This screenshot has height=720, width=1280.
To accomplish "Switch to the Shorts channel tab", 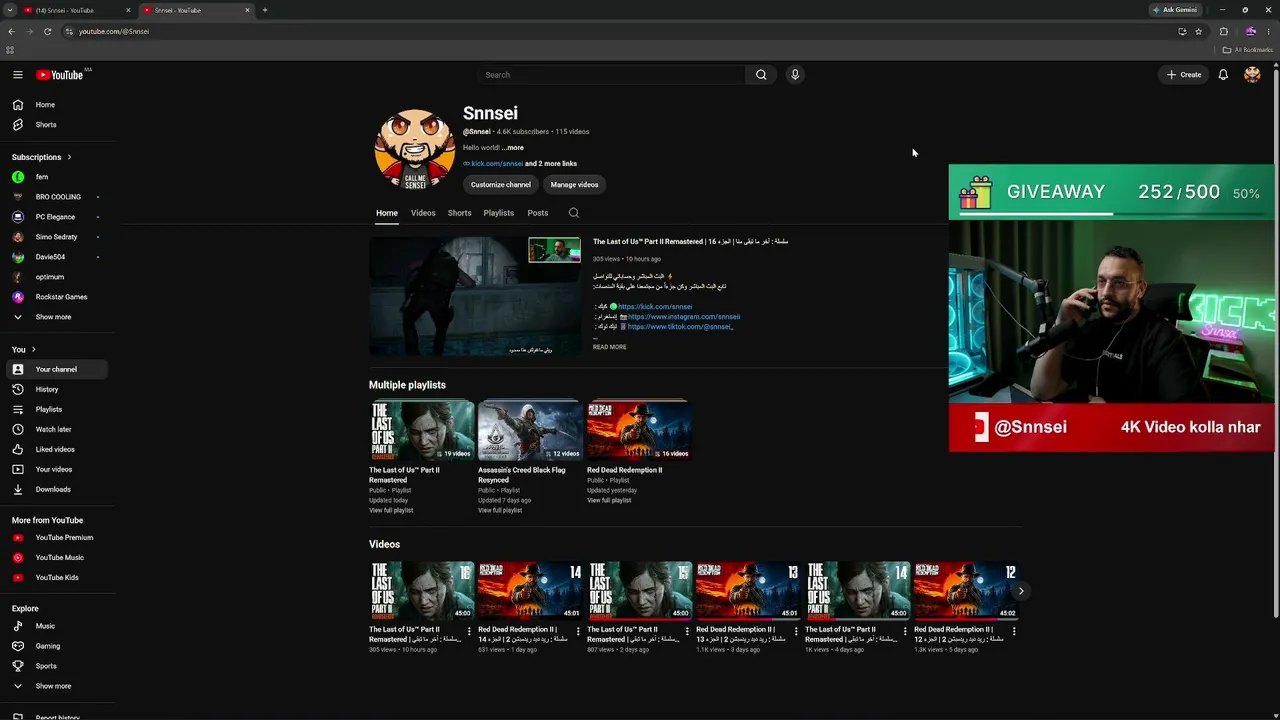I will (x=459, y=213).
